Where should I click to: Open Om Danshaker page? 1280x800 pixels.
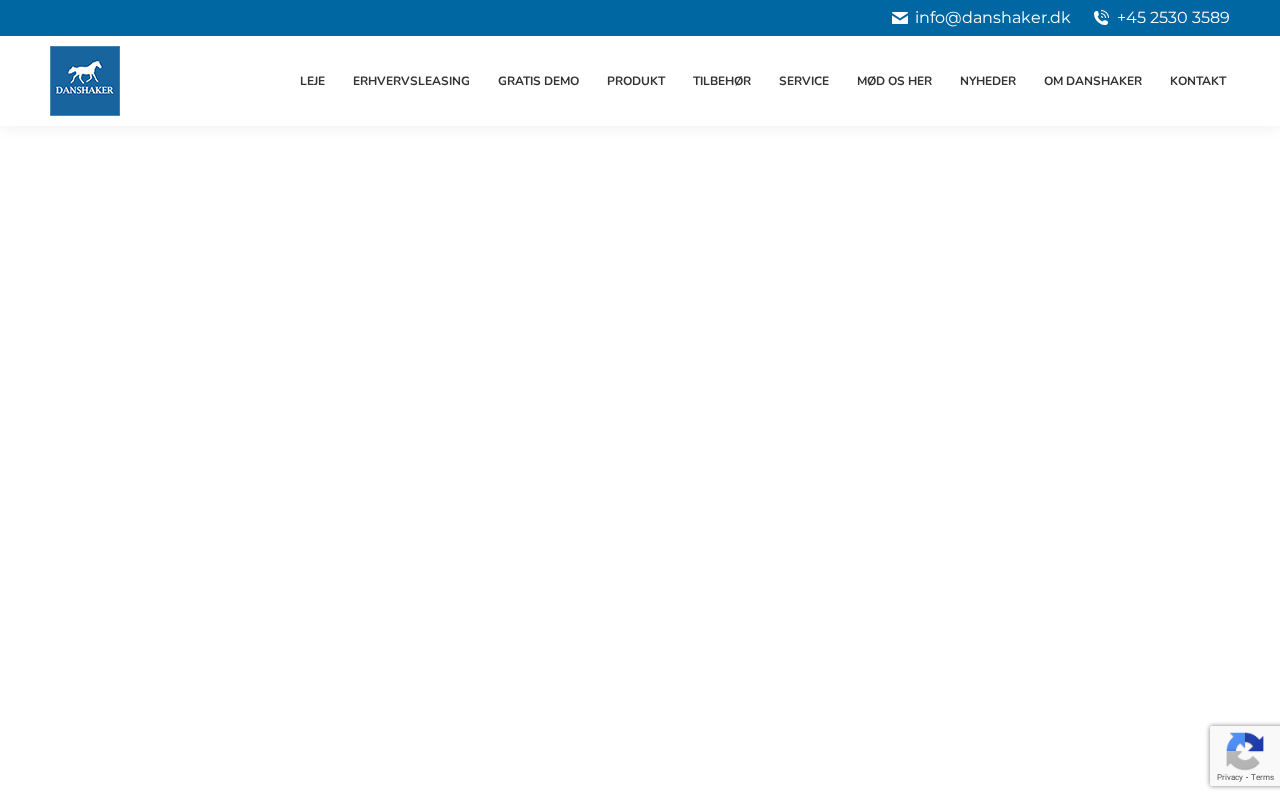point(1093,81)
